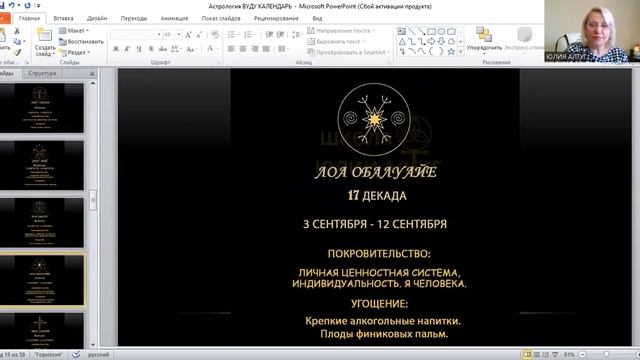The height and width of the screenshot is (360, 640).
Task: Open the Показ слайдов ribbon tab
Action: pos(221,18)
